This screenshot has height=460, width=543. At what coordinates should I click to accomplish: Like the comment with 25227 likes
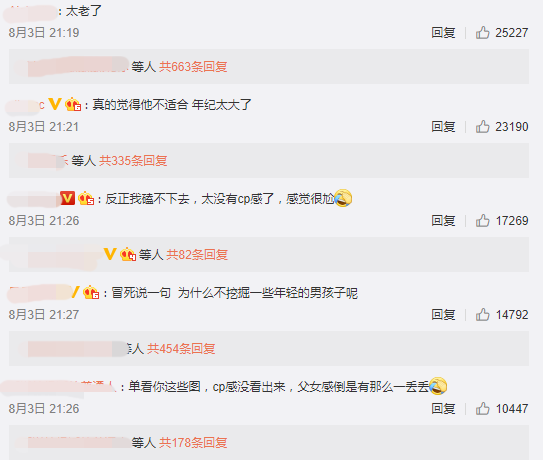point(482,33)
